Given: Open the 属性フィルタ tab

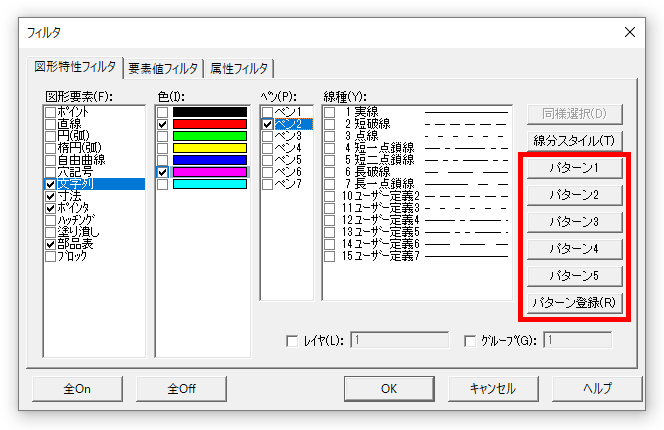Looking at the screenshot, I should [x=239, y=68].
